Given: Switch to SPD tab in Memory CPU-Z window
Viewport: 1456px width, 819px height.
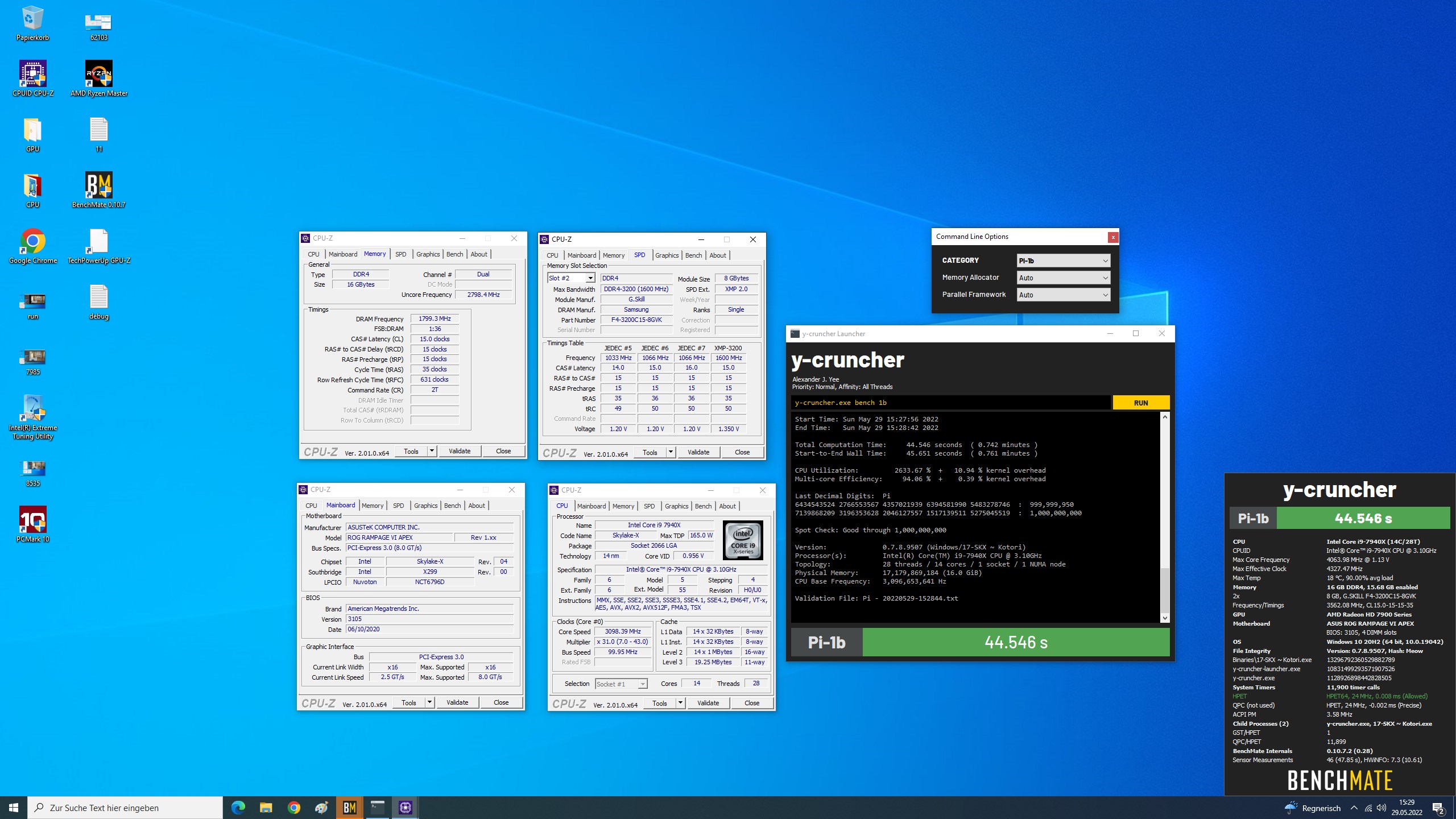Looking at the screenshot, I should pyautogui.click(x=401, y=254).
